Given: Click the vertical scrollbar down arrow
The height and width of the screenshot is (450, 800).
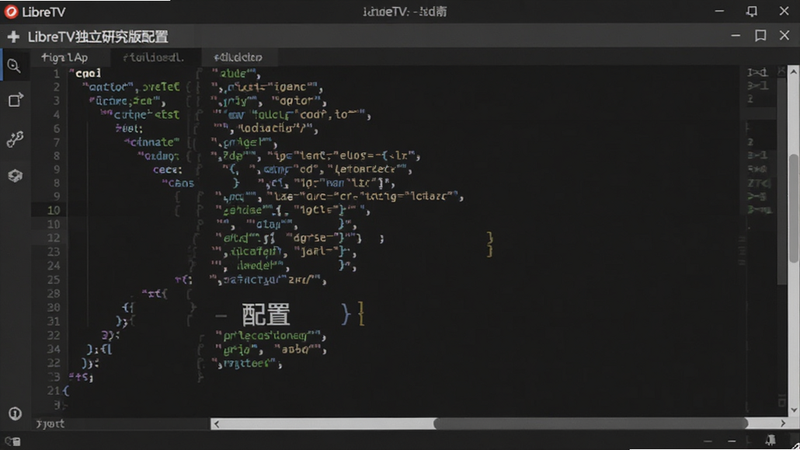Looking at the screenshot, I should 793,410.
